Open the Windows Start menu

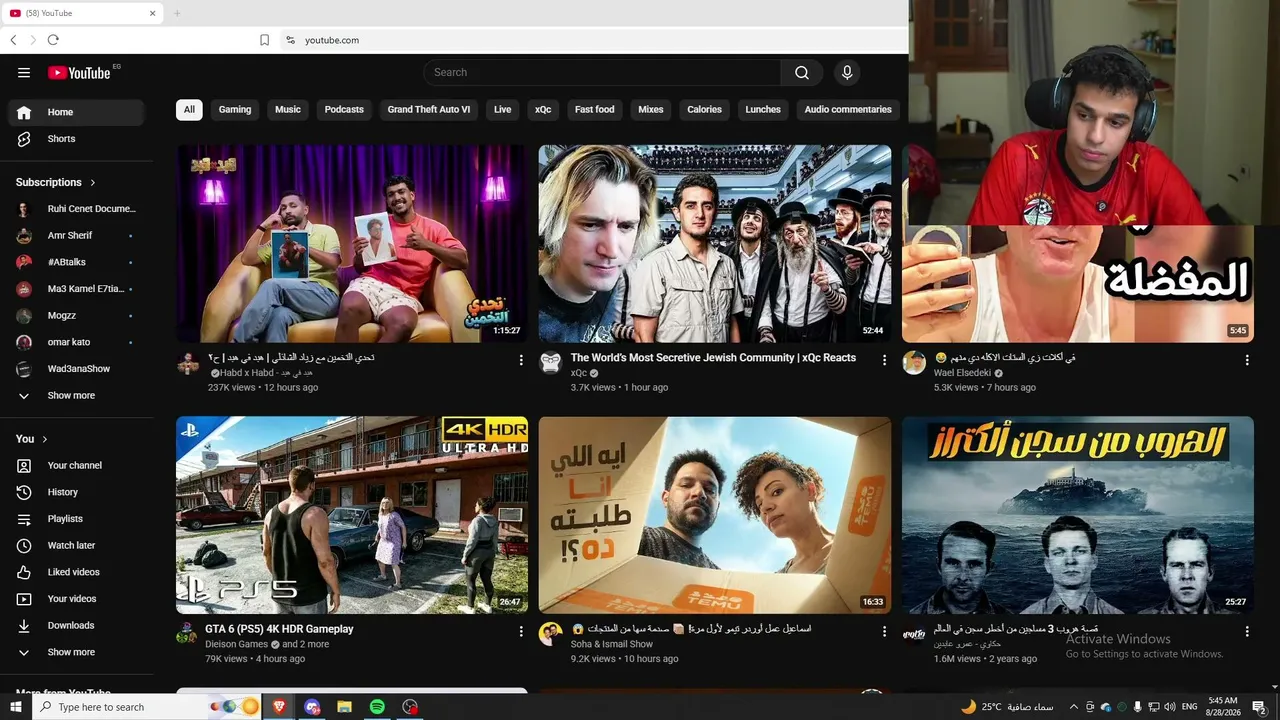pyautogui.click(x=16, y=707)
